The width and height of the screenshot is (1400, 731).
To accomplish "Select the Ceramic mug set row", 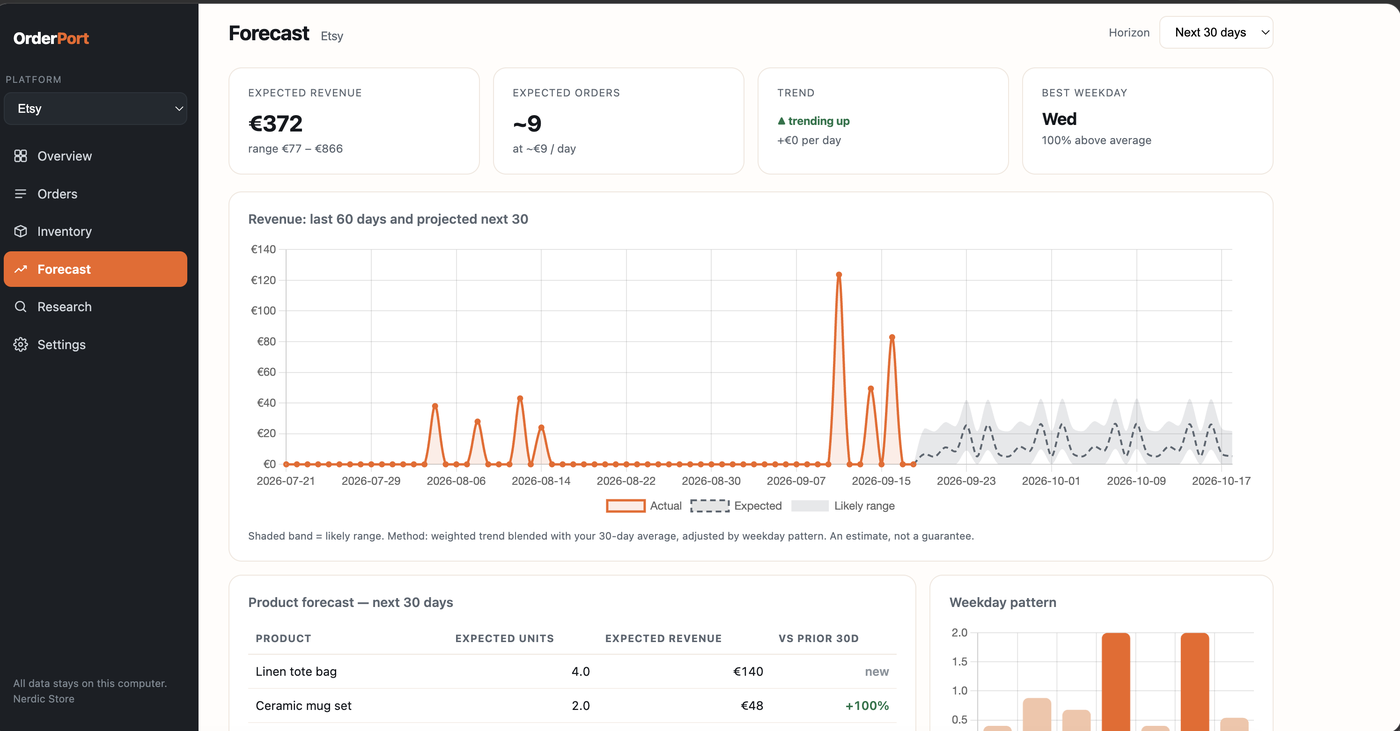I will [572, 706].
